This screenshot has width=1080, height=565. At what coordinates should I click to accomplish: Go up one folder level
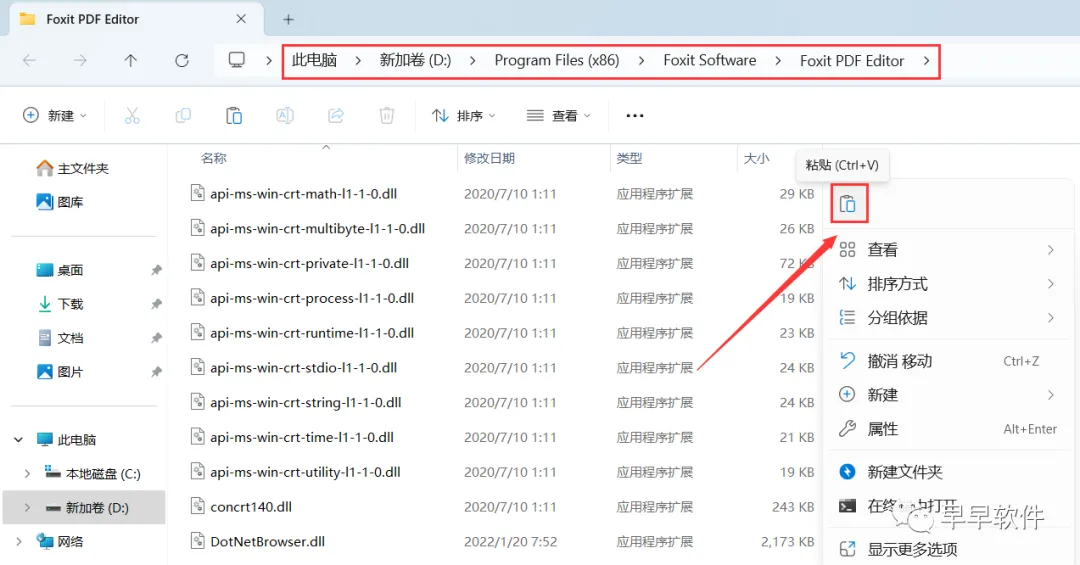(x=130, y=61)
